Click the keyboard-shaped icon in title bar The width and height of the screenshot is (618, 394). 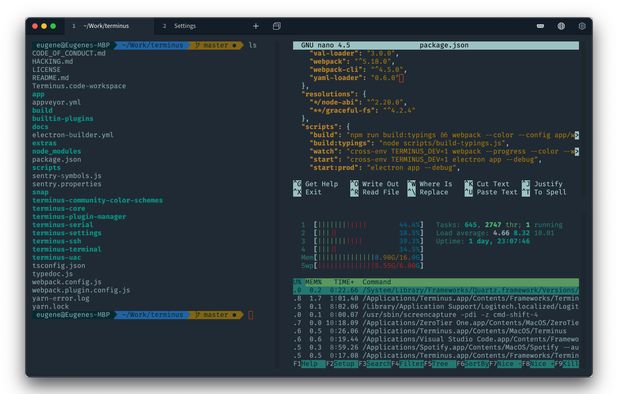pyautogui.click(x=540, y=26)
